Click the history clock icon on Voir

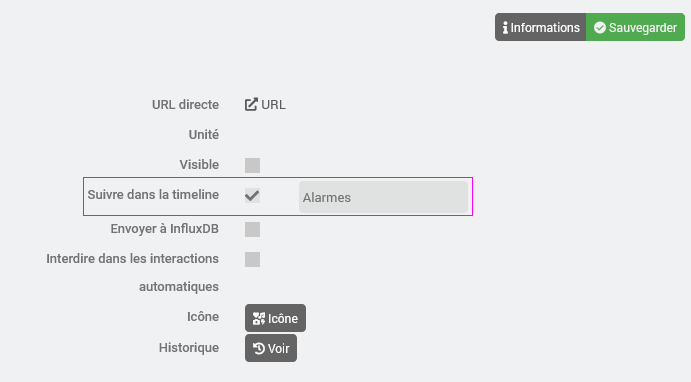click(259, 349)
